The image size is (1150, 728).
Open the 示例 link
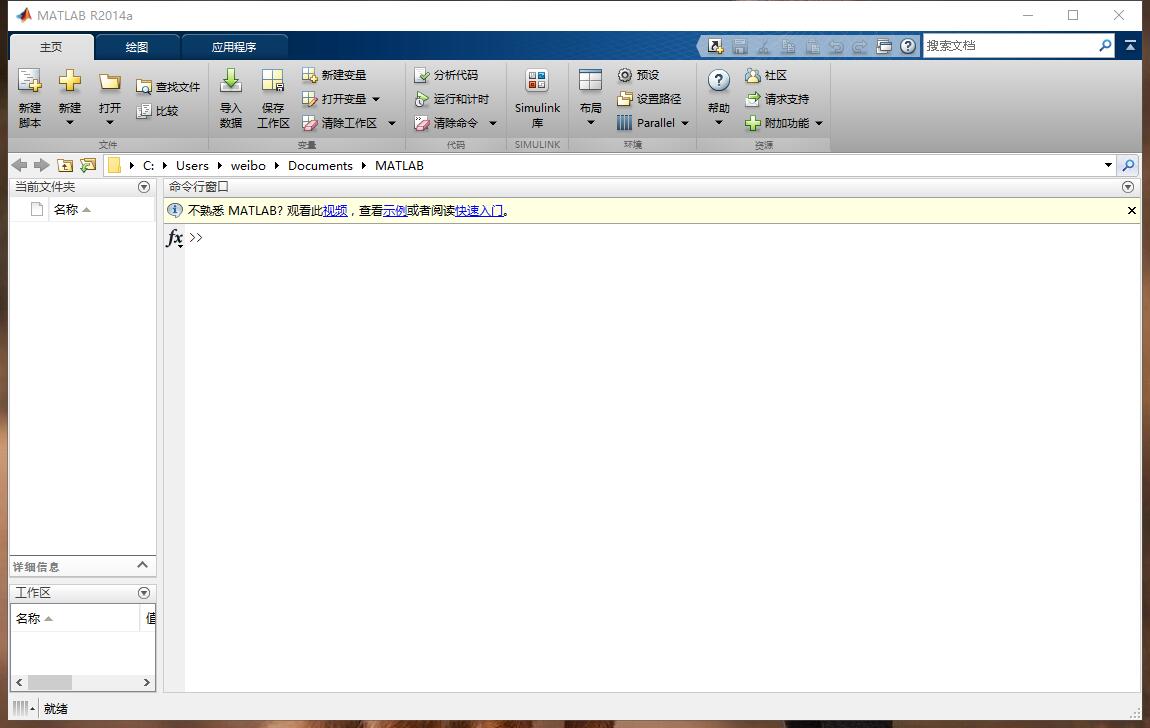pos(395,211)
